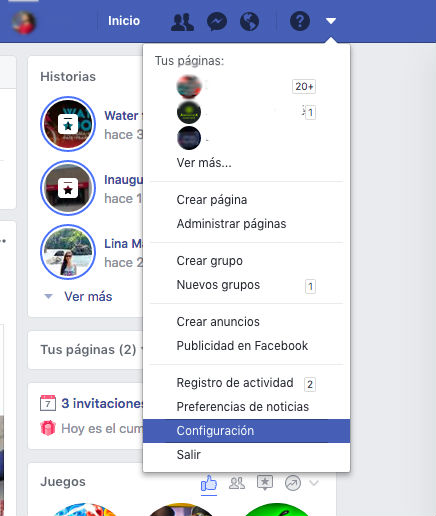The height and width of the screenshot is (516, 436).
Task: Click the calendar icon beside invitaciones
Action: point(48,403)
